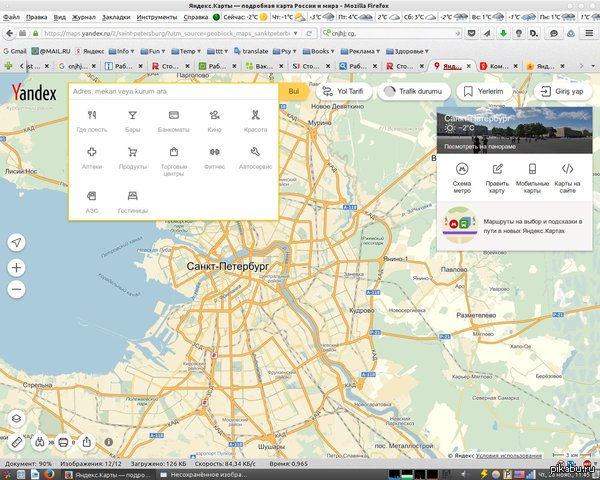The image size is (600, 480).
Task: Open the new Yandex Maps routes promo
Action: pos(515,226)
